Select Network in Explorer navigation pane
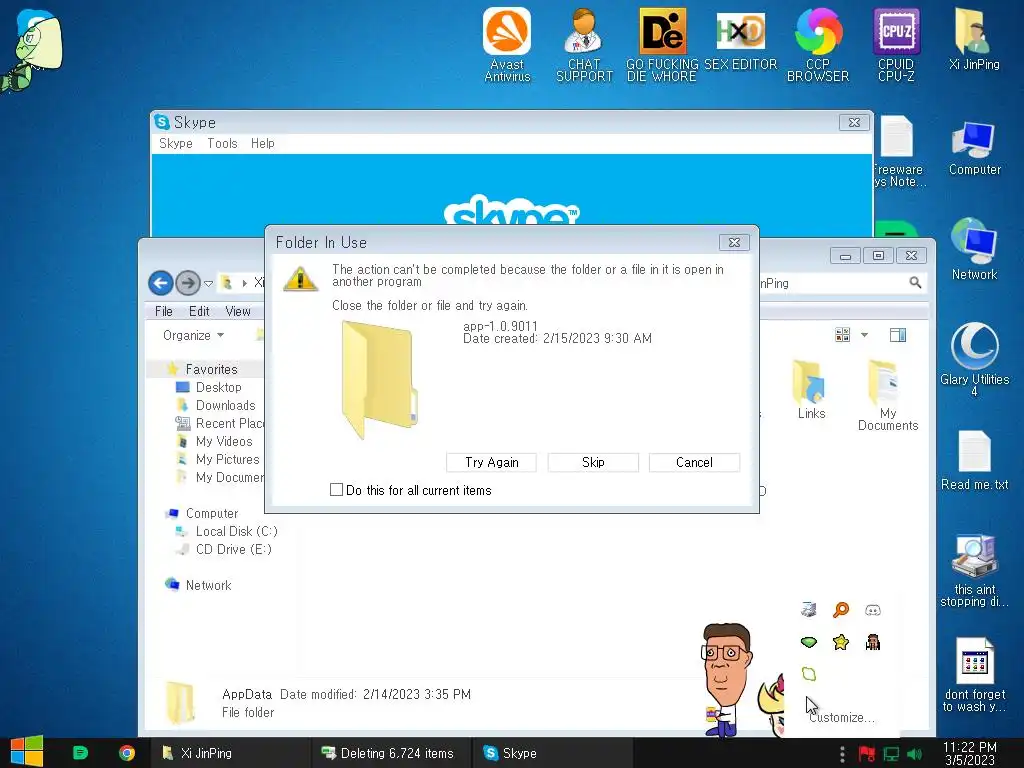 coord(208,585)
